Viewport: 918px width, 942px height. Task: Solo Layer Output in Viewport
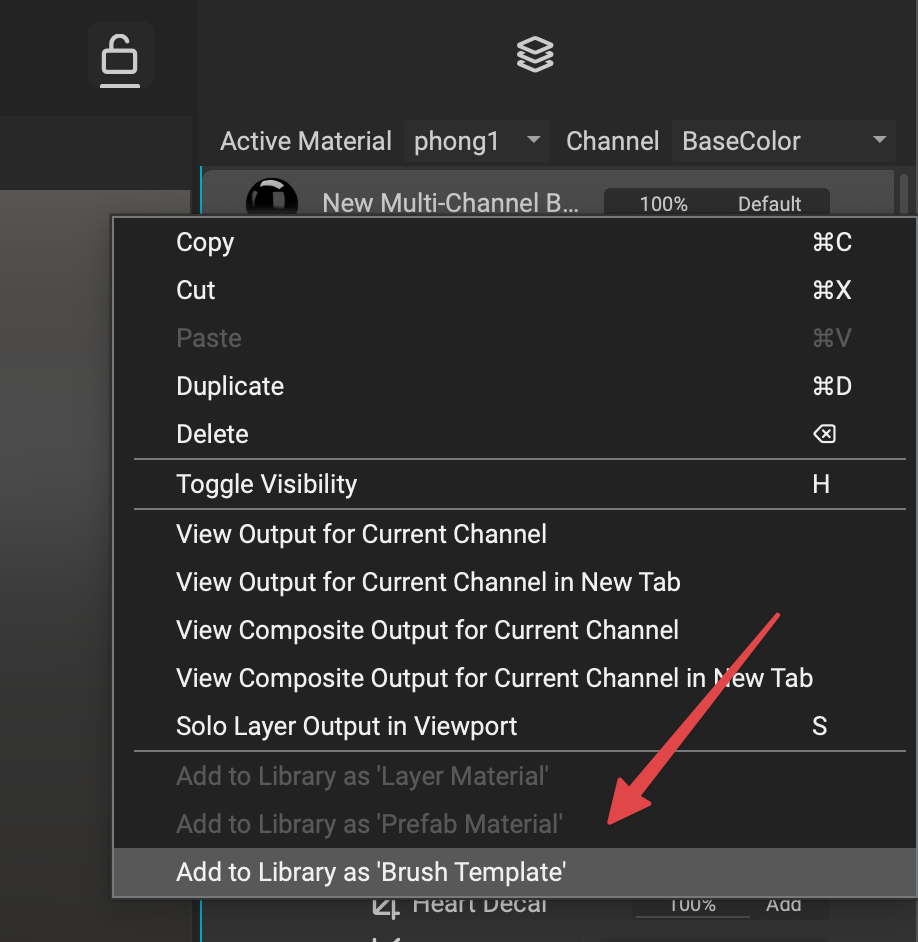click(346, 727)
